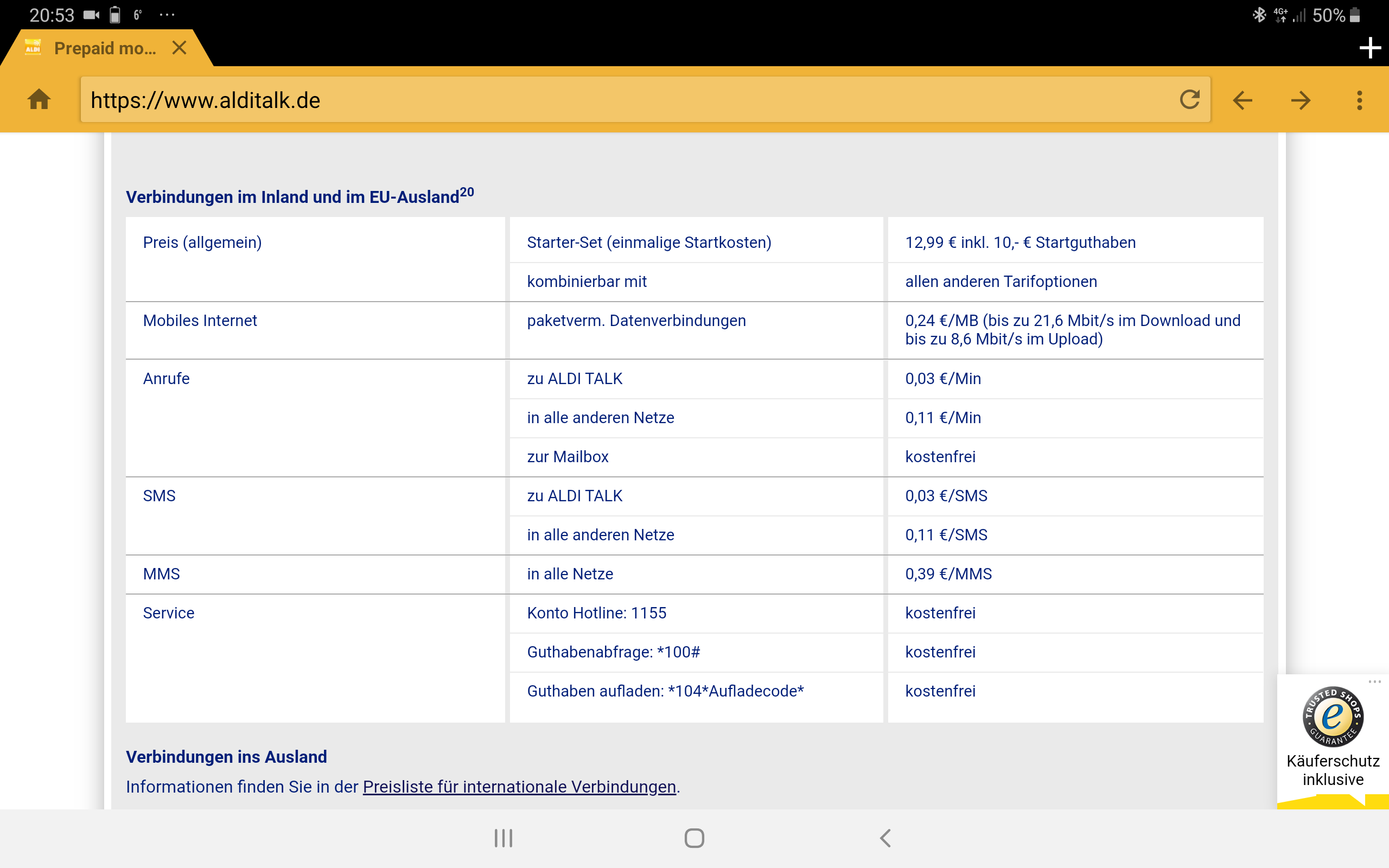Open Preisliste für internationale Verbindungen link
Image resolution: width=1389 pixels, height=868 pixels.
(x=519, y=787)
